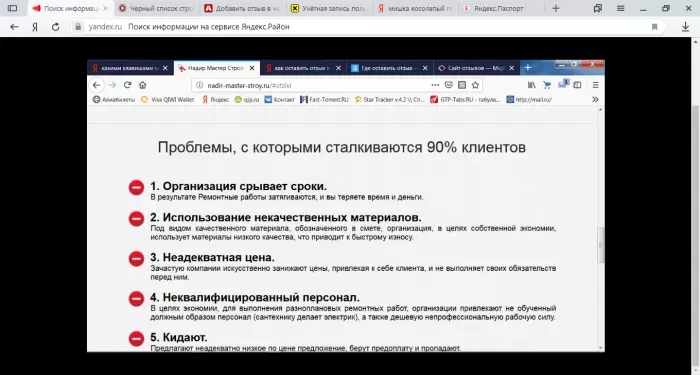This screenshot has width=700, height=375.
Task: Click Firefox back arrow in the inner window
Action: [x=96, y=85]
